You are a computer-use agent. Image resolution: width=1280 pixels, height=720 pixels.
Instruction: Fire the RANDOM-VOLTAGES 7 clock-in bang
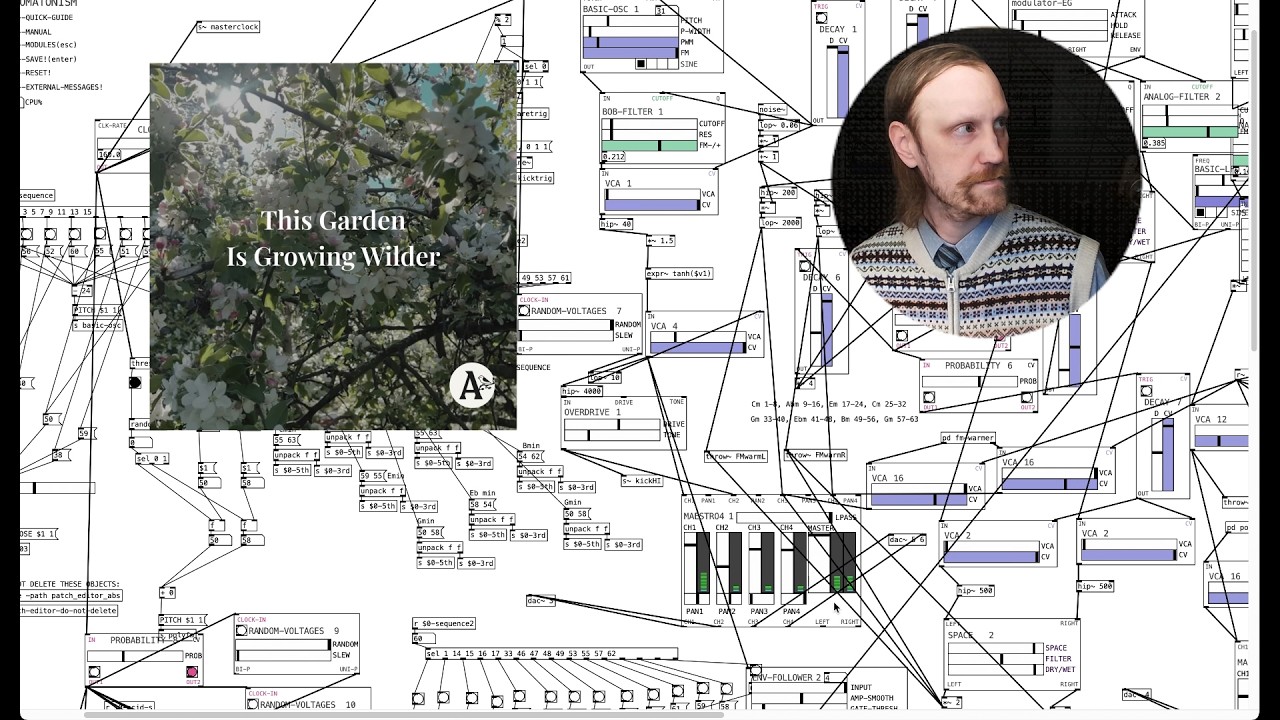(524, 311)
